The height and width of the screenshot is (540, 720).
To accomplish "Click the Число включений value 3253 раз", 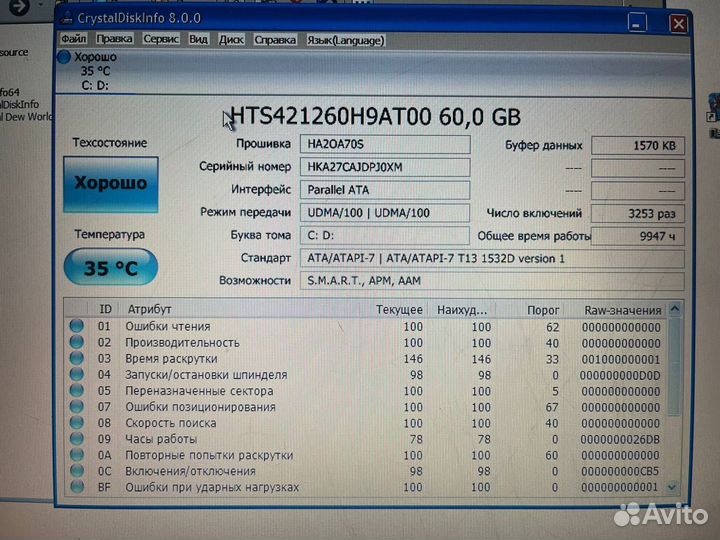I will click(x=638, y=214).
